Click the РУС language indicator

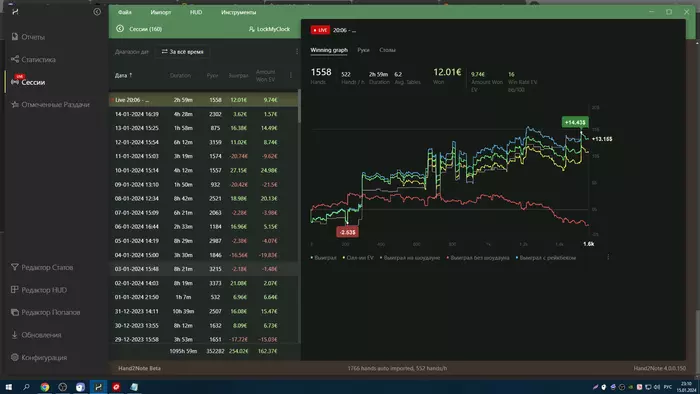pos(667,387)
